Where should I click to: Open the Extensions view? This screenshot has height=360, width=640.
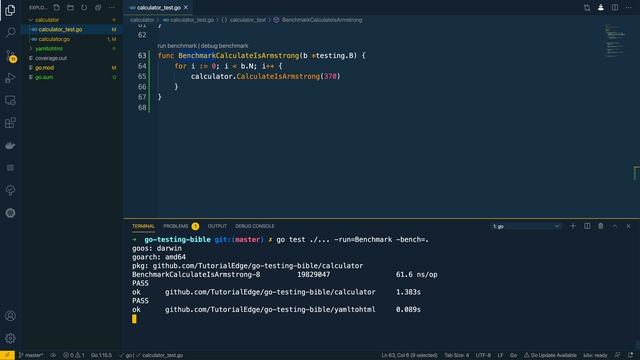[10, 122]
